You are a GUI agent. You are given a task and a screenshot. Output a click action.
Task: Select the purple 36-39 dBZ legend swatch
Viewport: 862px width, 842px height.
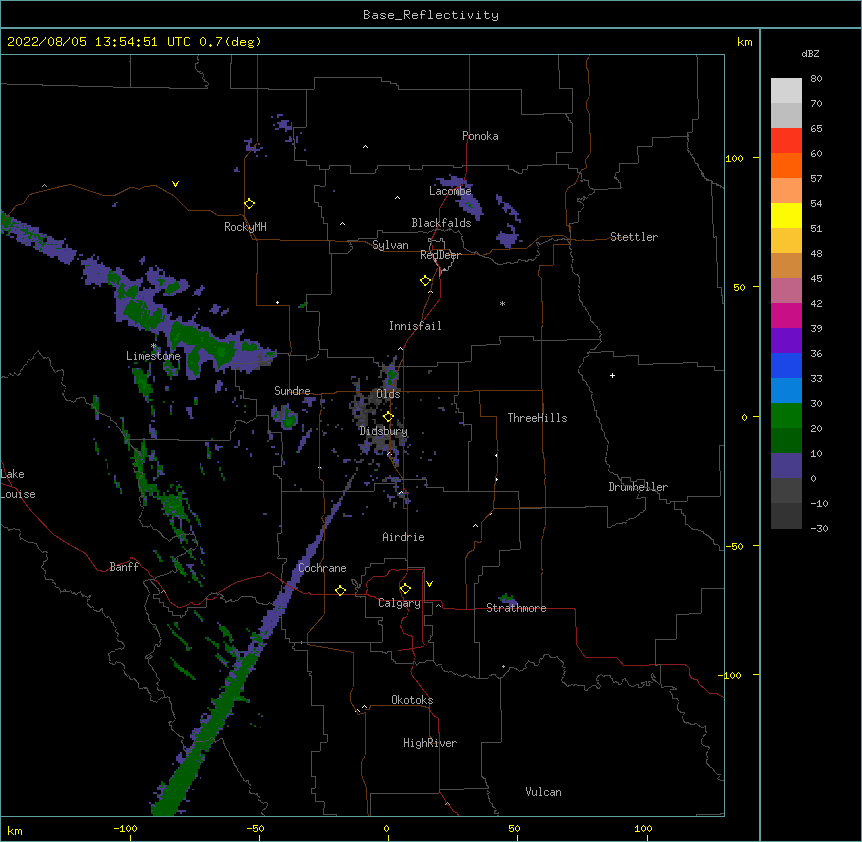point(786,341)
